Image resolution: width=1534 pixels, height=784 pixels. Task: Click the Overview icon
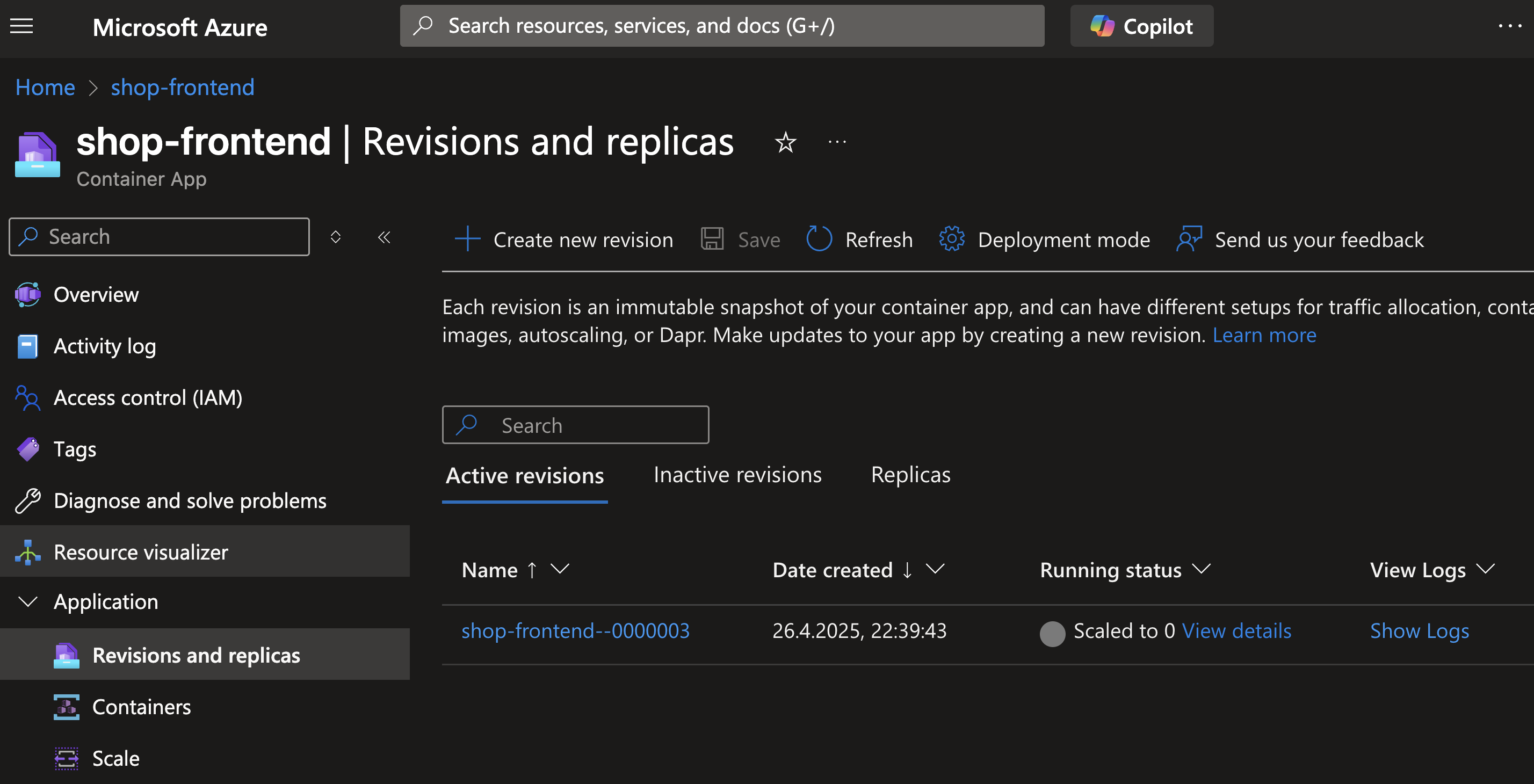coord(27,295)
